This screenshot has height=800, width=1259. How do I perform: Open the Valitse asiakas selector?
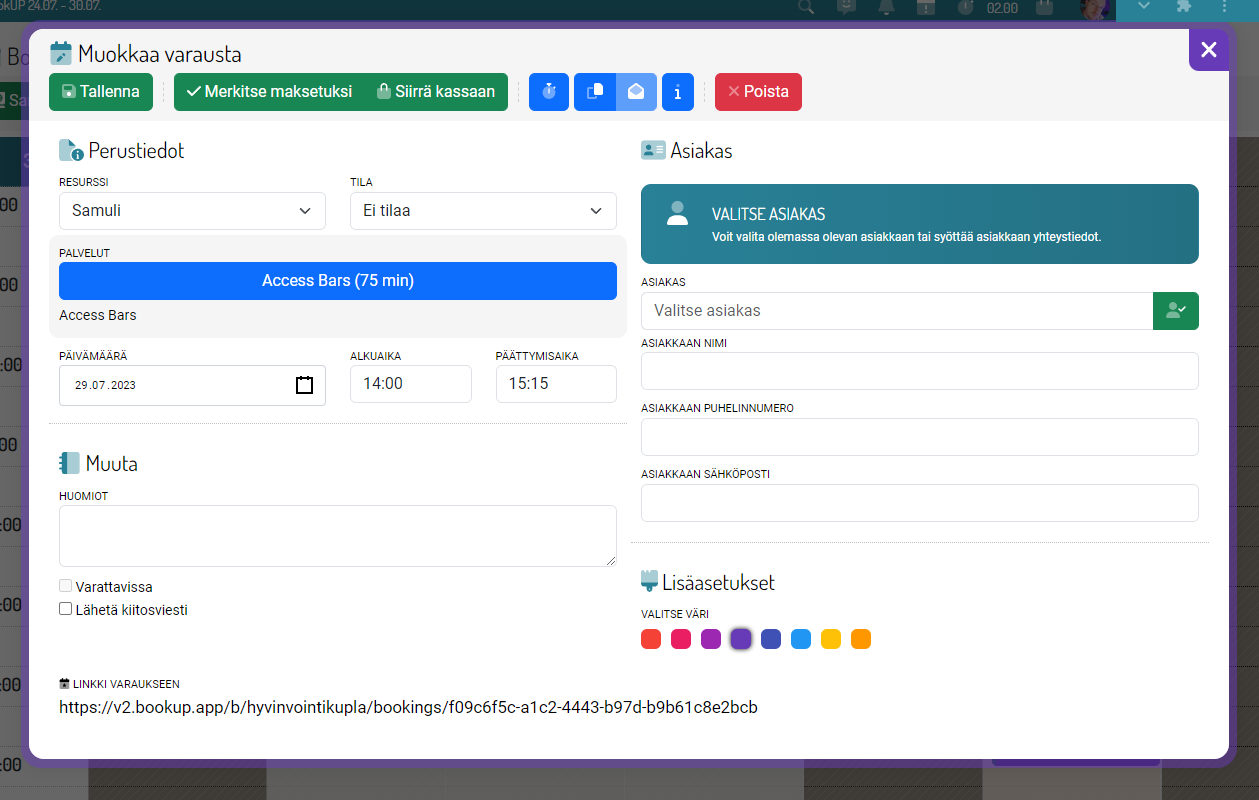pyautogui.click(x=896, y=311)
